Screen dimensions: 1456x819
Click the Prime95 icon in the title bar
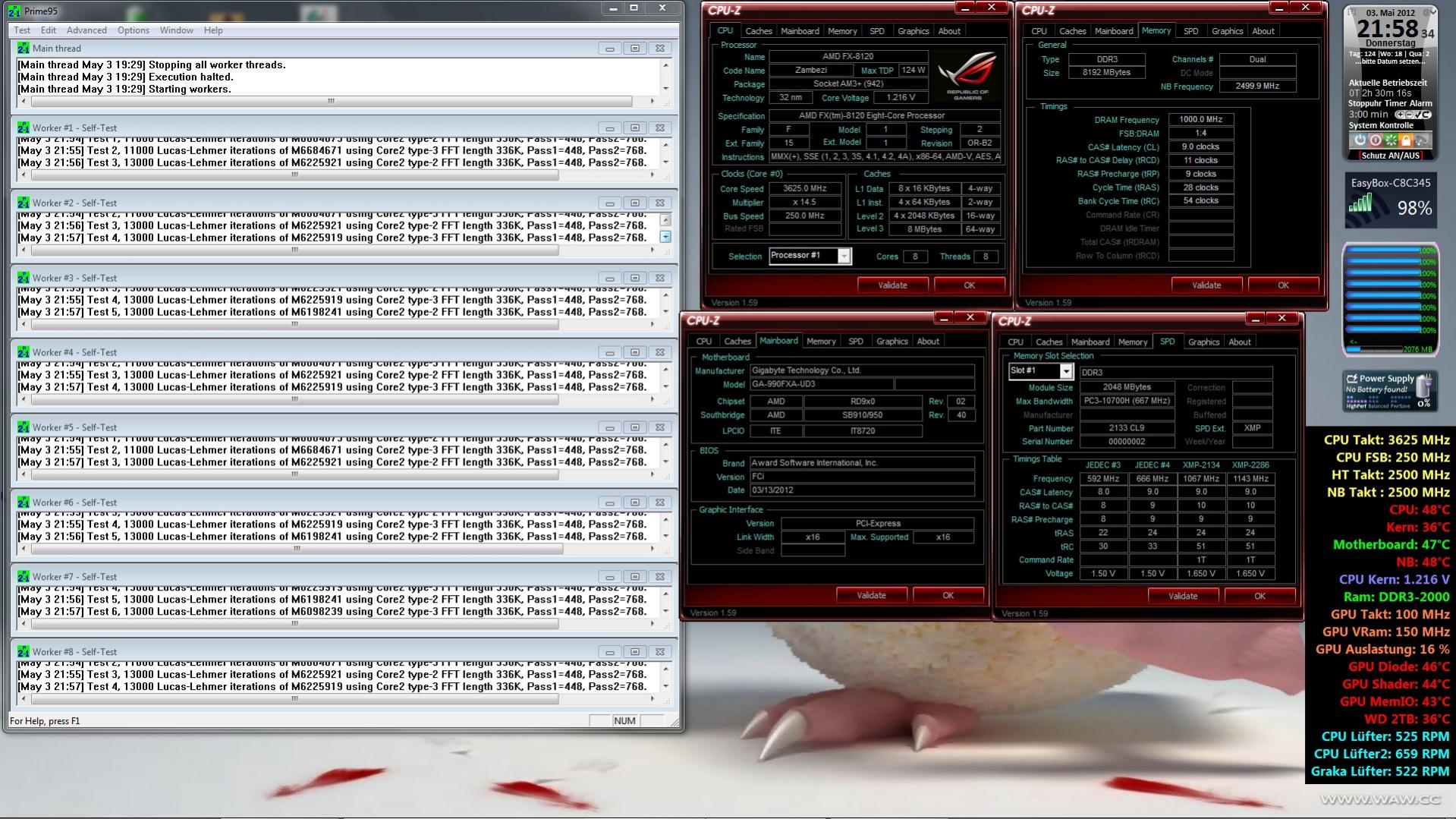(x=14, y=11)
